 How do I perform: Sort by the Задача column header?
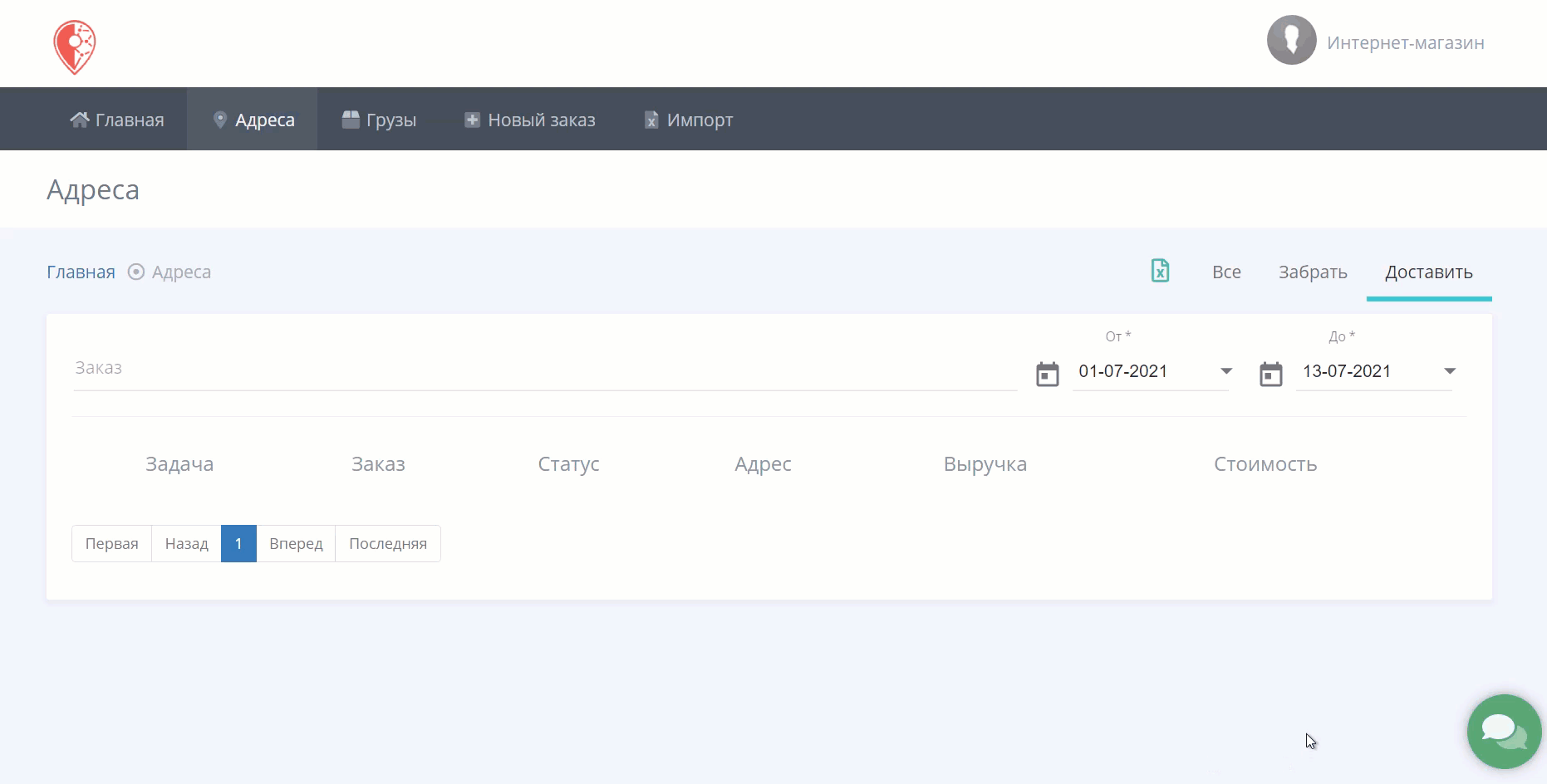pyautogui.click(x=179, y=463)
